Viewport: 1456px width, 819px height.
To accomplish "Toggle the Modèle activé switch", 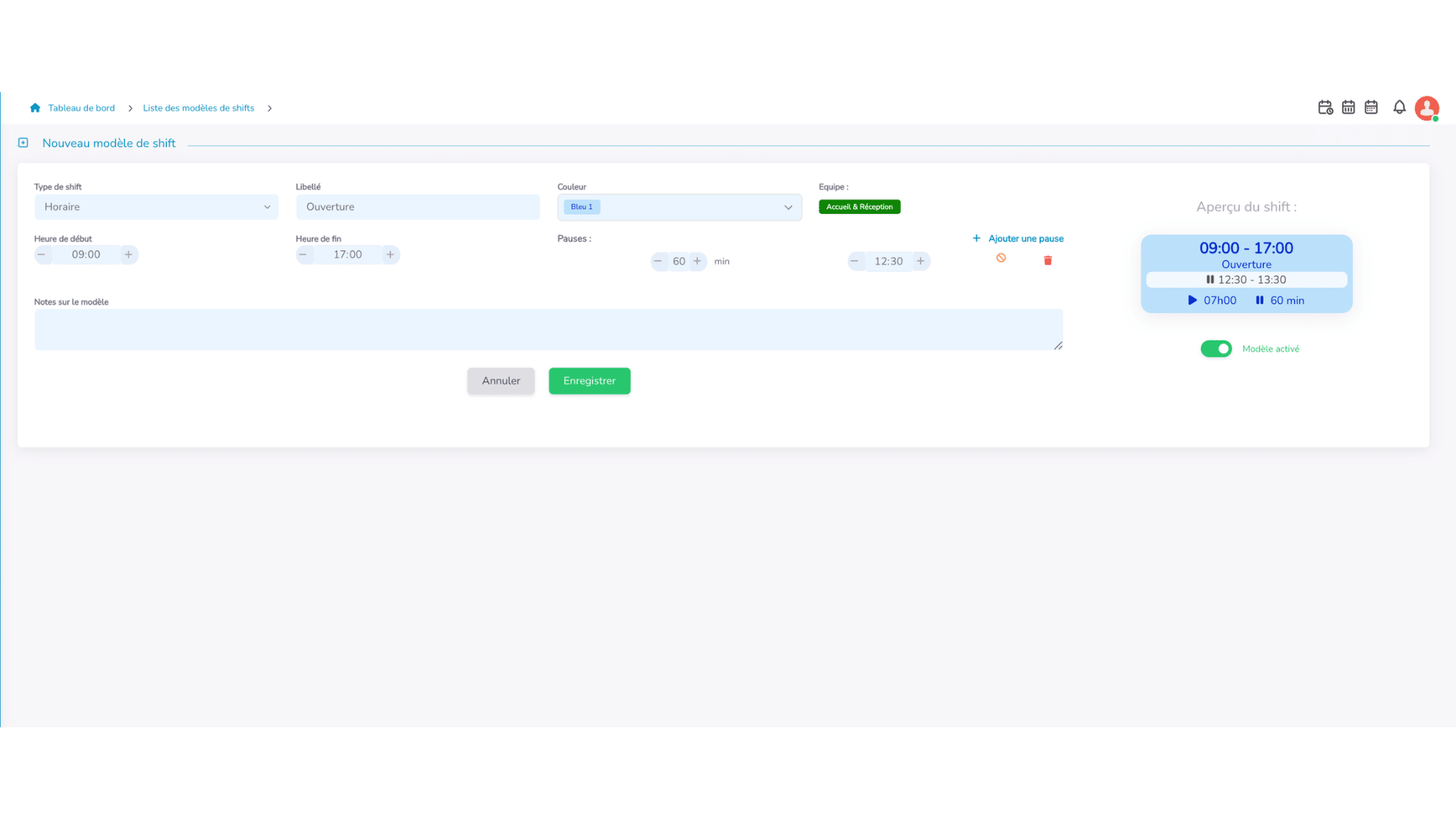I will pyautogui.click(x=1216, y=349).
